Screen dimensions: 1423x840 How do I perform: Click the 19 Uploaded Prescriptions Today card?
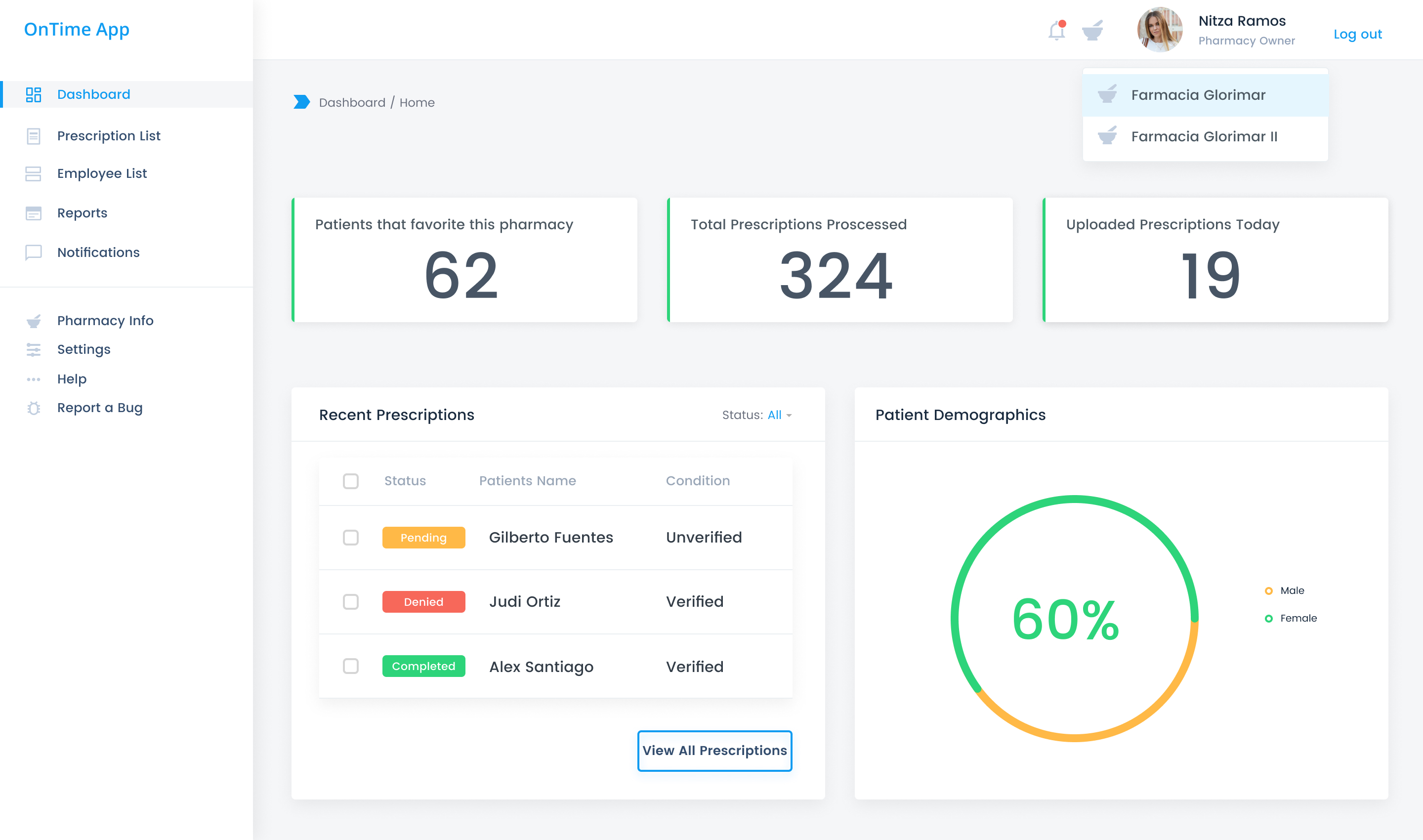click(x=1215, y=260)
